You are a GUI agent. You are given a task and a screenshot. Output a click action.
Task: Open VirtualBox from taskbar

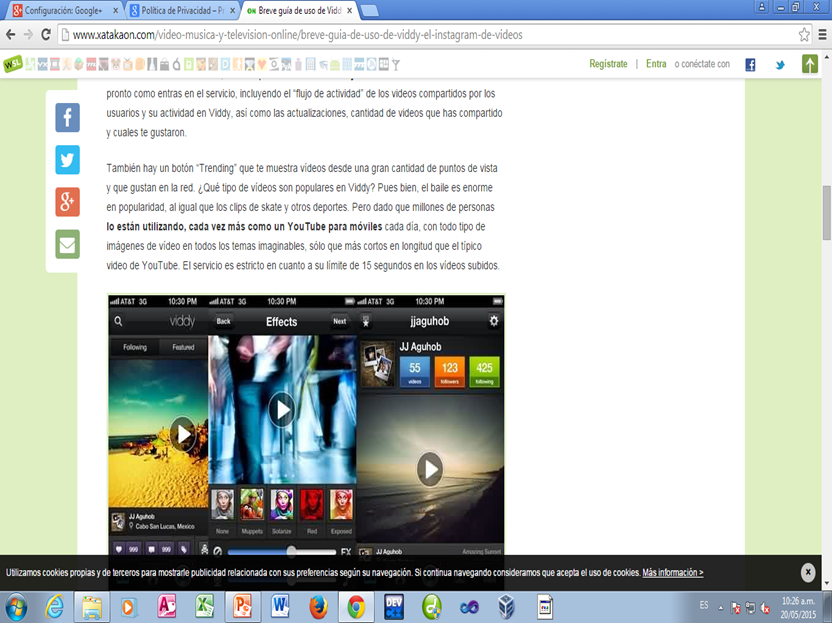click(x=506, y=607)
